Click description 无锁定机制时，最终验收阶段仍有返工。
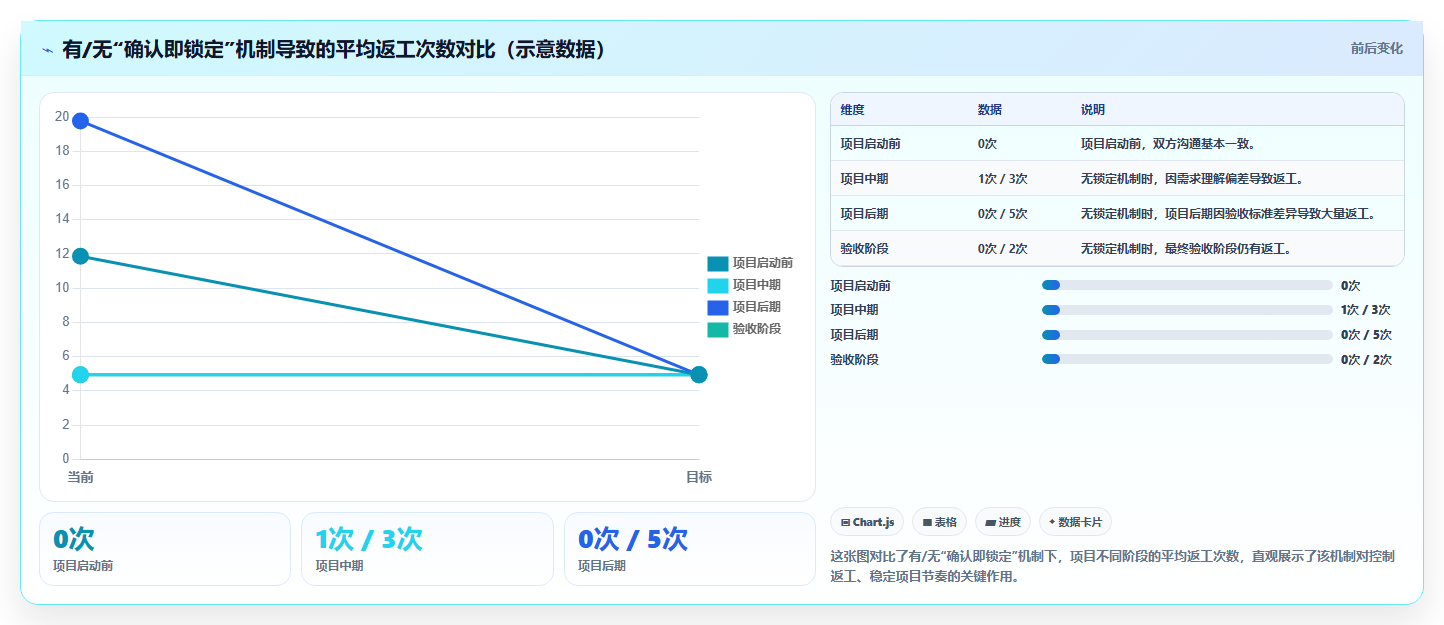Screen dimensions: 1444x625 1186,249
